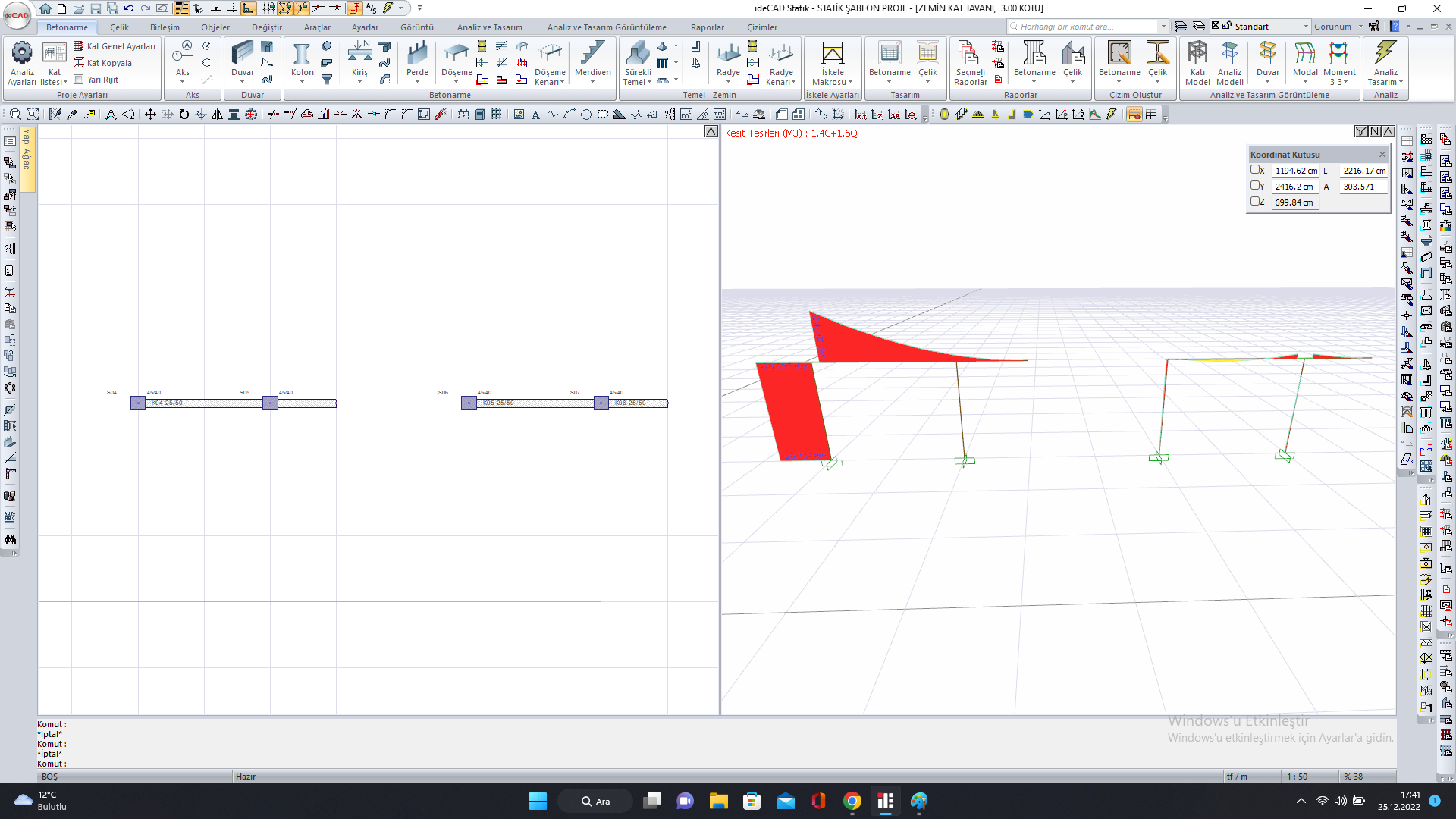Open Google Chrome from the taskbar
The width and height of the screenshot is (1456, 819).
click(852, 802)
